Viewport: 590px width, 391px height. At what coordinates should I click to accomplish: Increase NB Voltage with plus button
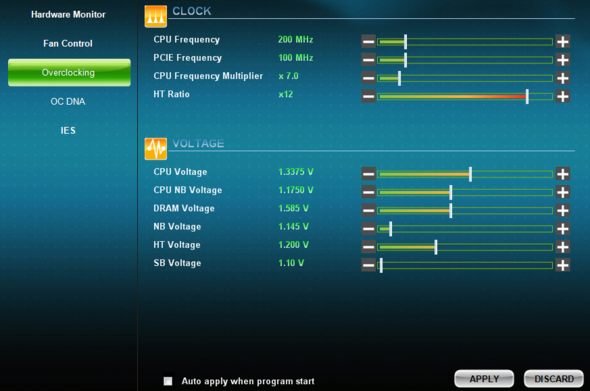pyautogui.click(x=563, y=228)
